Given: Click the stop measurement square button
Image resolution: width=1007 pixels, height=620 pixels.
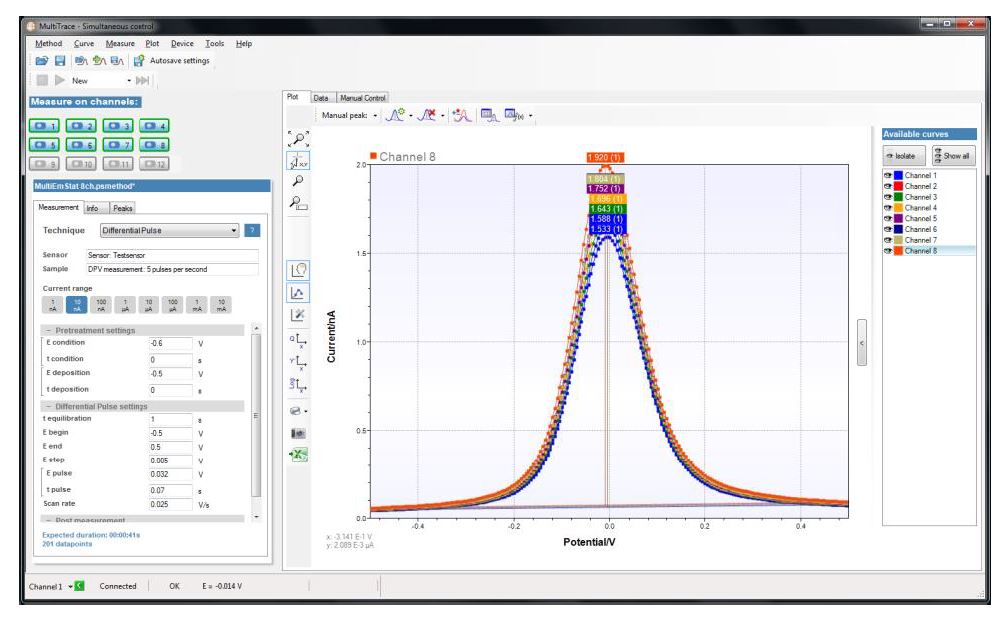Looking at the screenshot, I should coord(42,80).
